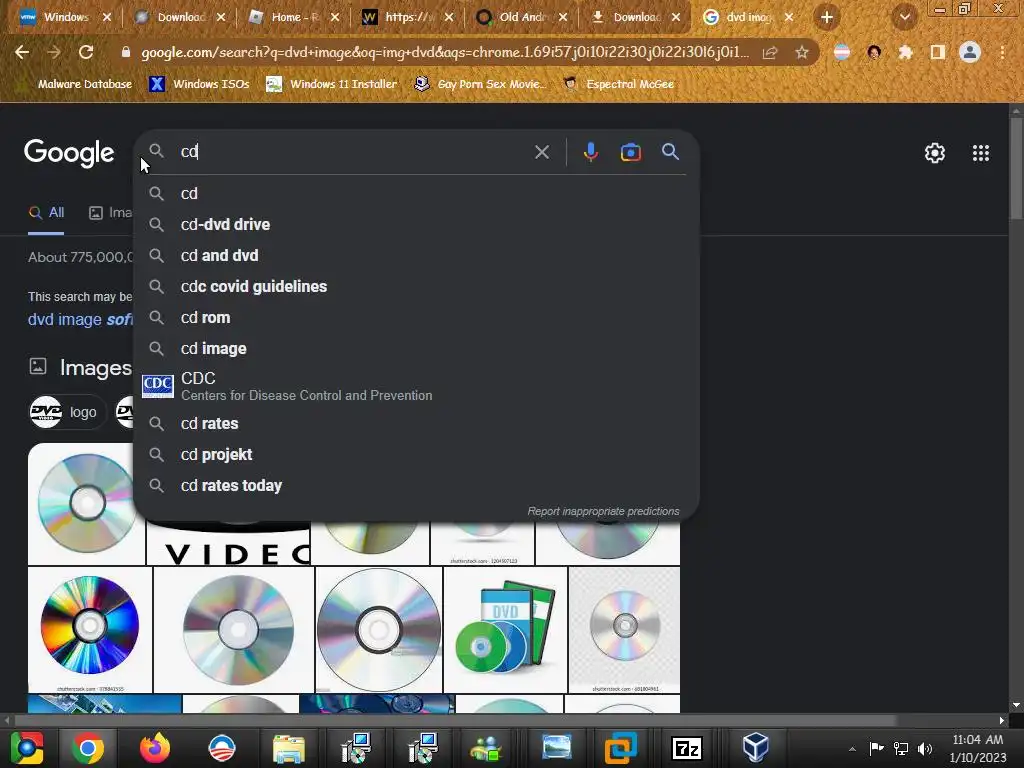Open Google quick settings gear

[x=935, y=153]
